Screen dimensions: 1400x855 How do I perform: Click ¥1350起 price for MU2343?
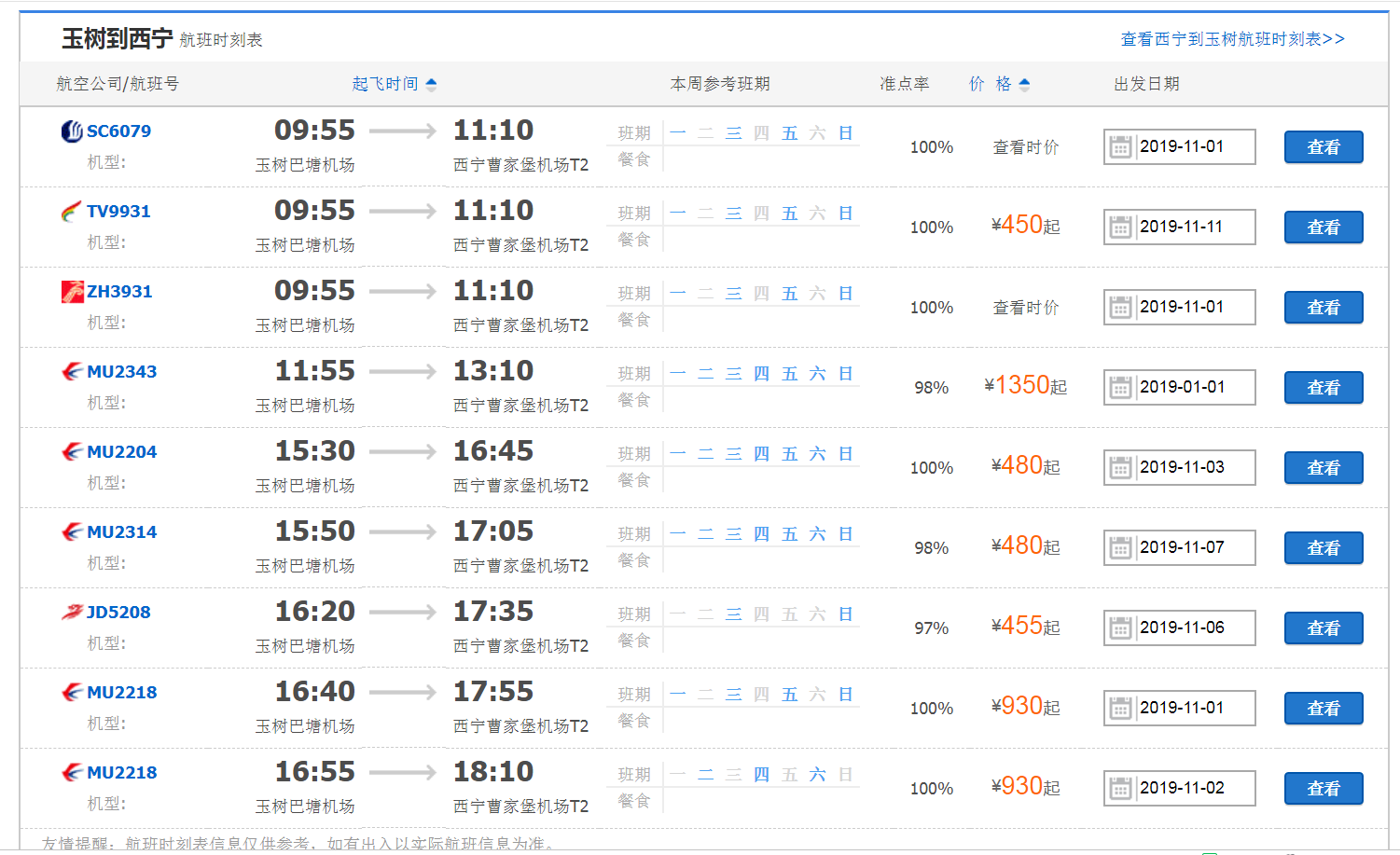pyautogui.click(x=1026, y=386)
